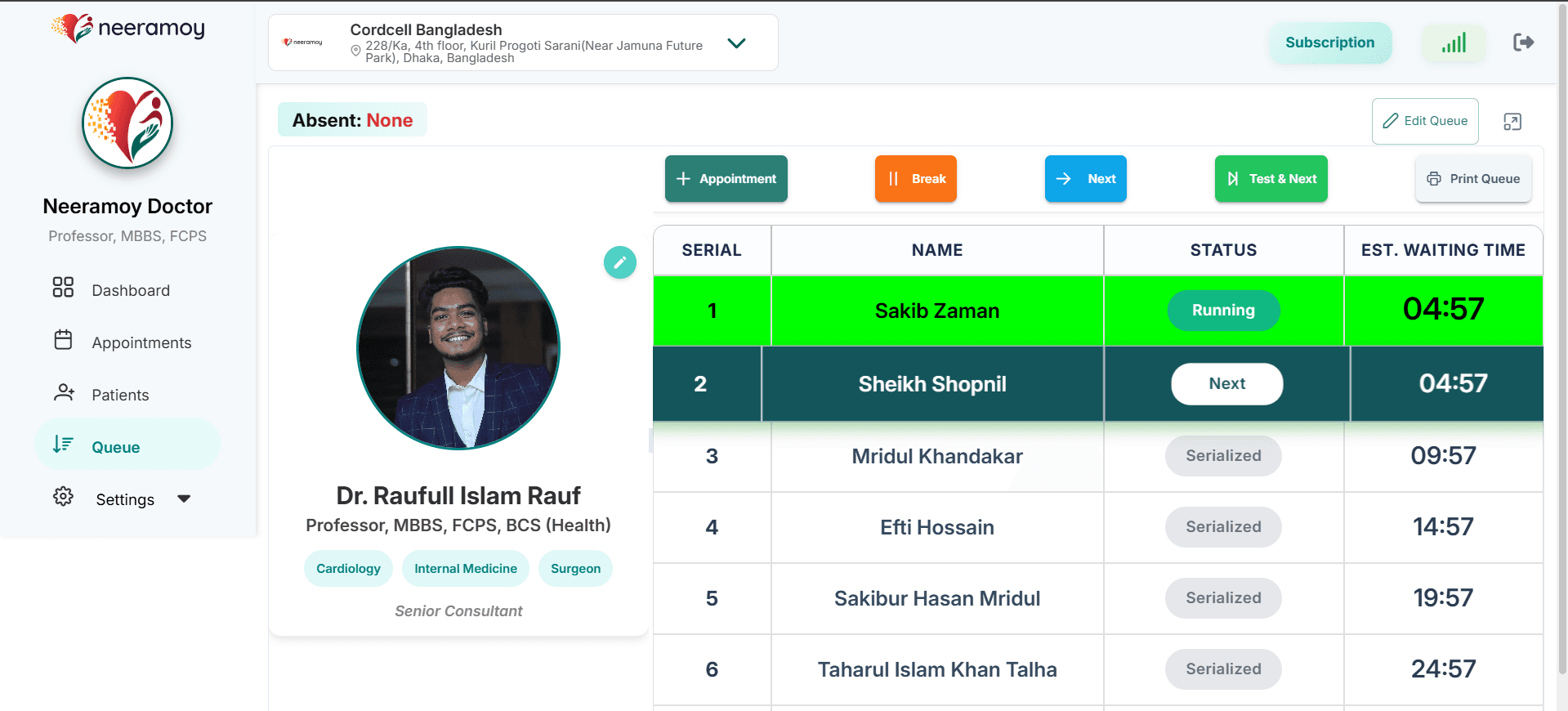Expand the Settings submenu arrow
Image resolution: width=1568 pixels, height=711 pixels.
point(184,499)
